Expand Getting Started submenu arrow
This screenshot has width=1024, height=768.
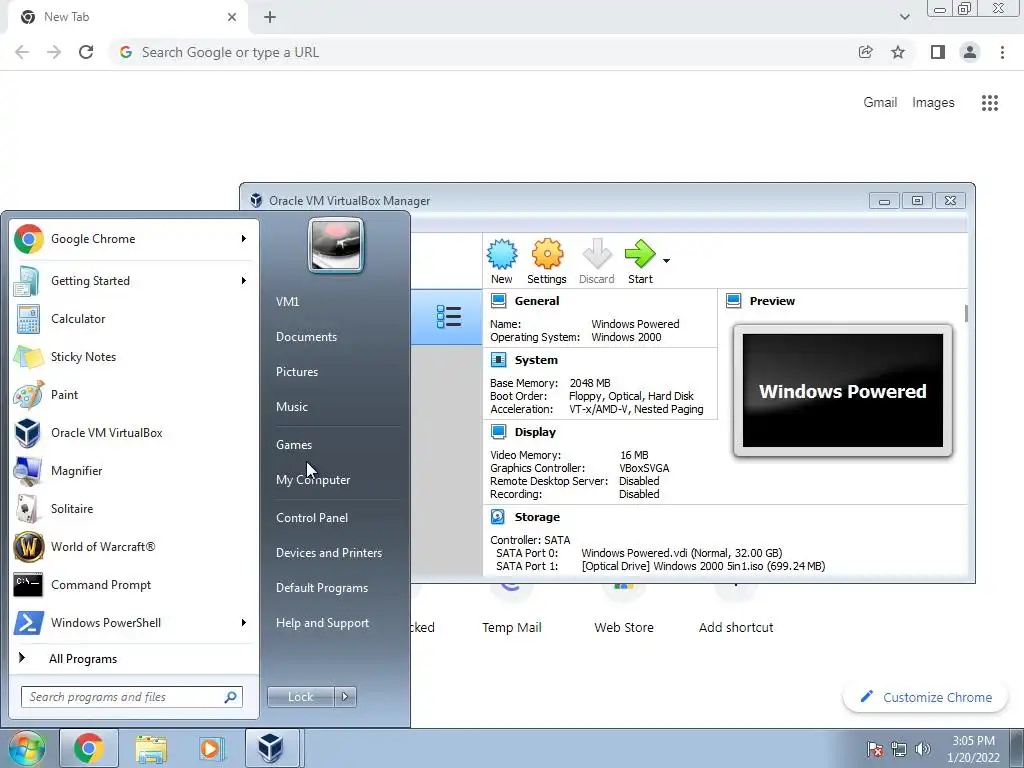[x=244, y=281]
